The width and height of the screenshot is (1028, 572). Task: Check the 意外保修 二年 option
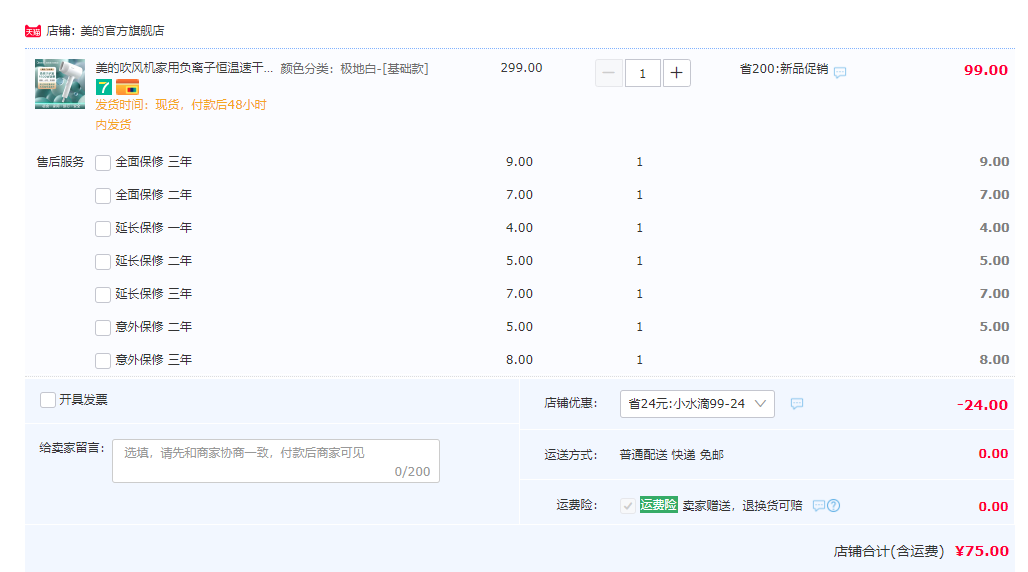coord(103,327)
